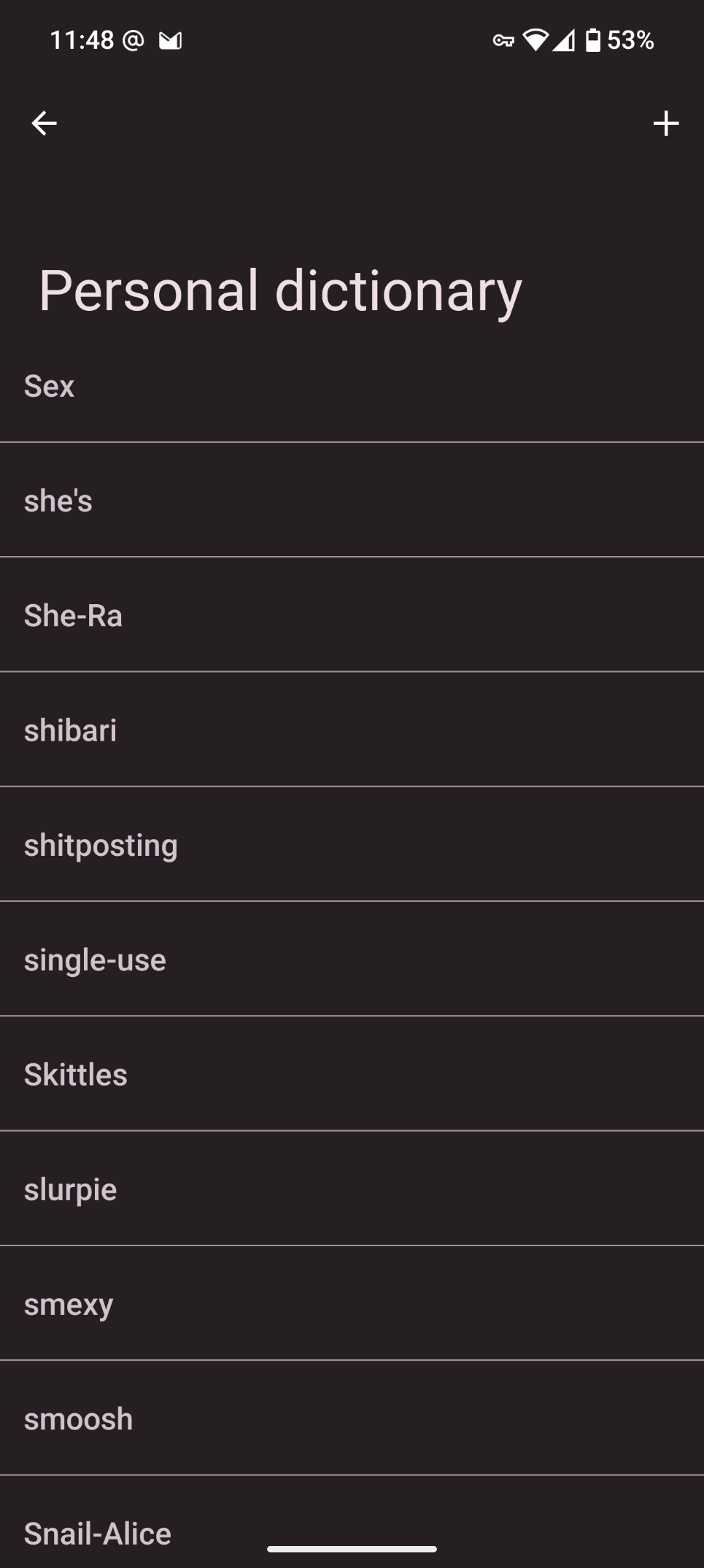704x1568 pixels.
Task: Tap the clock showing 11:48
Action: click(82, 40)
